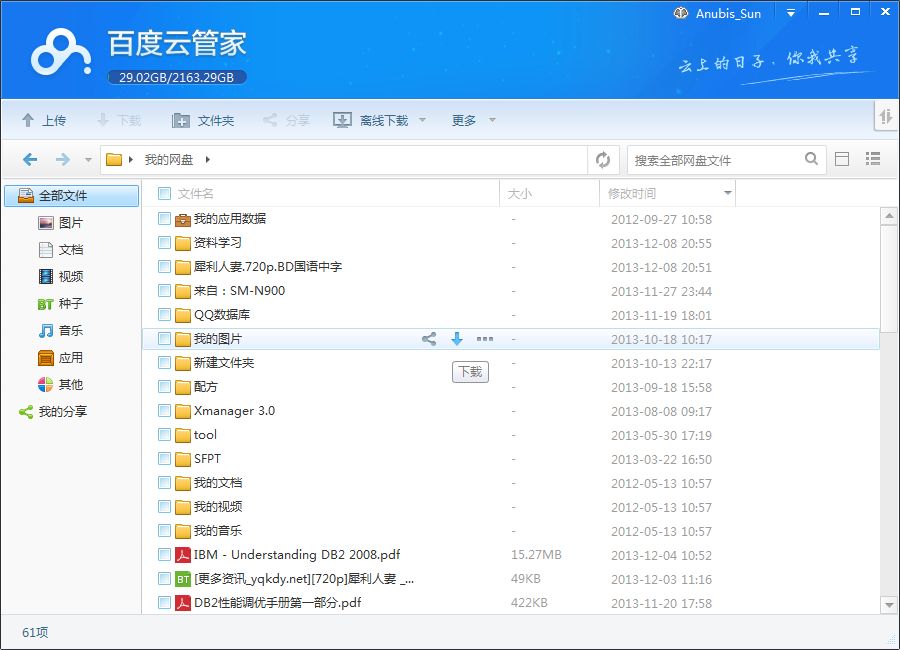Expand the 离线下载 dropdown arrow
900x650 pixels.
point(422,120)
